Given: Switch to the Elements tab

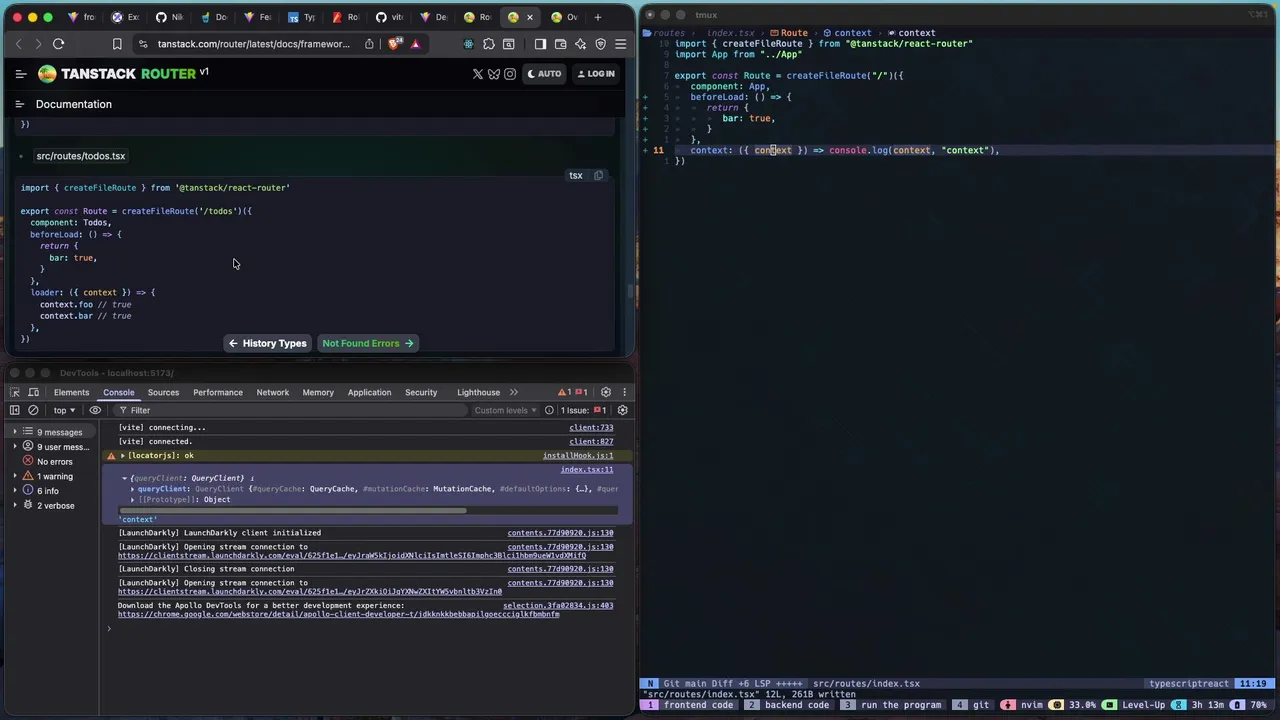Looking at the screenshot, I should pos(71,392).
